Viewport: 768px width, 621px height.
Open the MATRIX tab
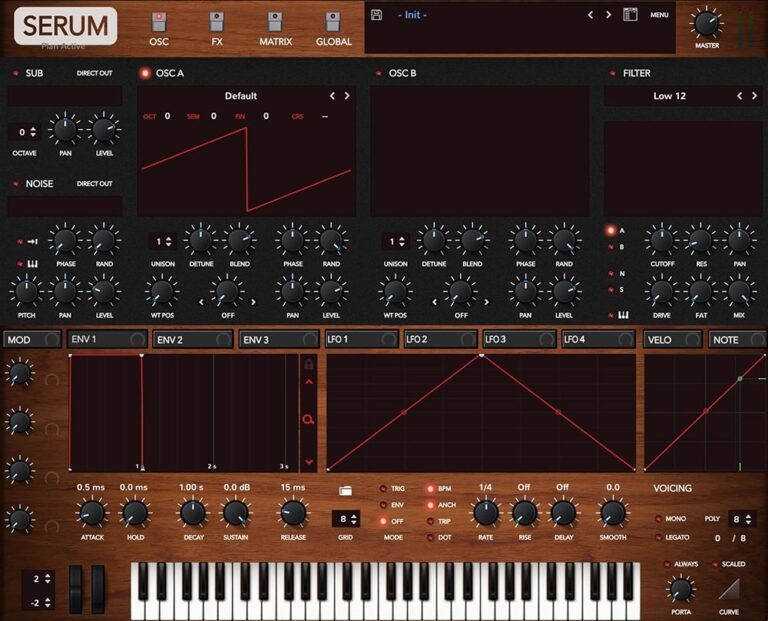click(275, 29)
